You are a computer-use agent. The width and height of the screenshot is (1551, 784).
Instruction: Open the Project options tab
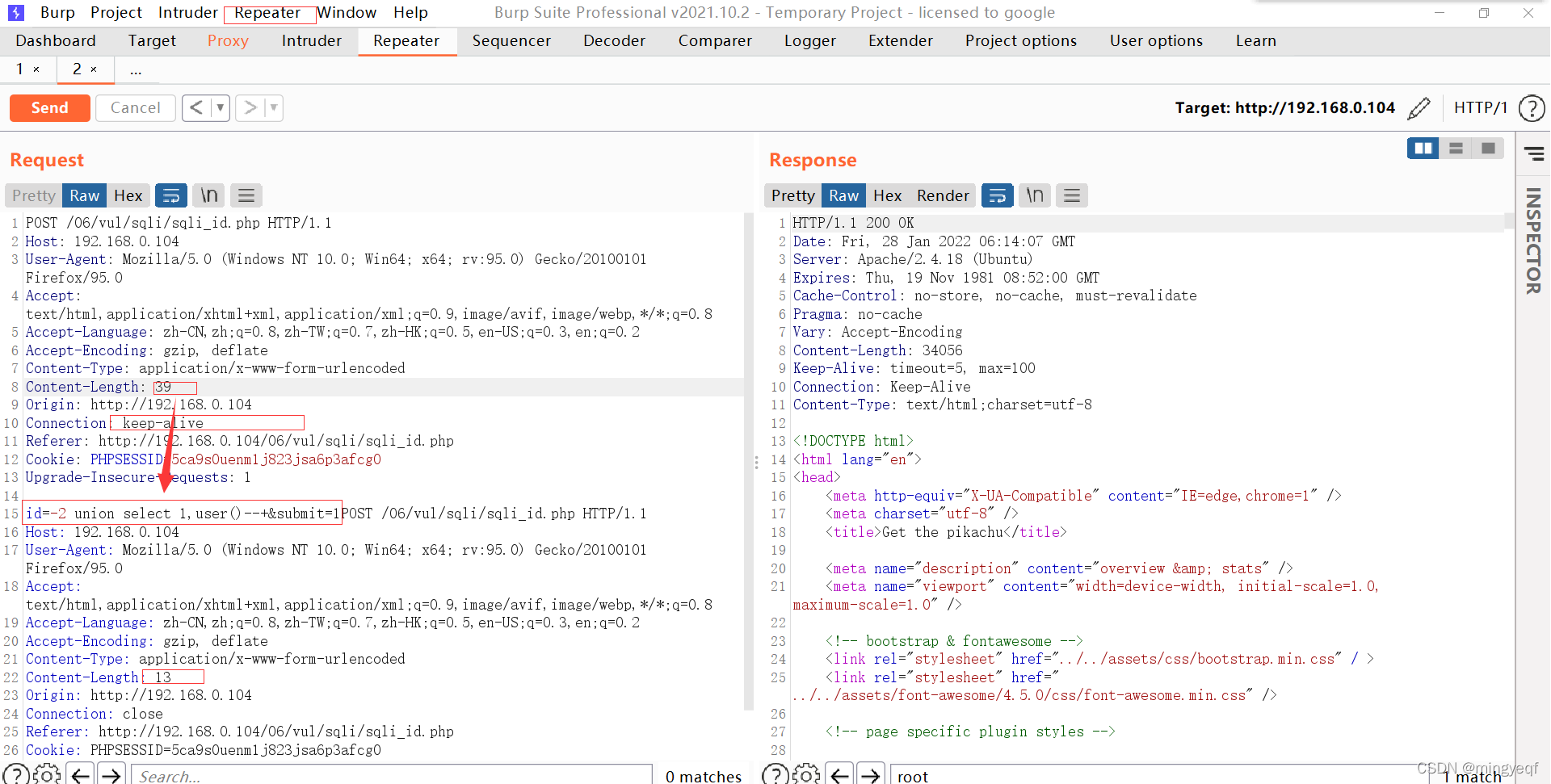[x=1021, y=41]
